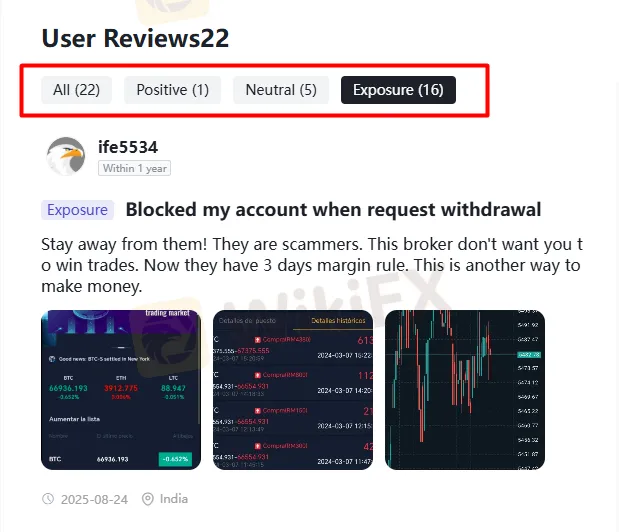Click the India location text
The height and width of the screenshot is (532, 619).
pos(174,499)
